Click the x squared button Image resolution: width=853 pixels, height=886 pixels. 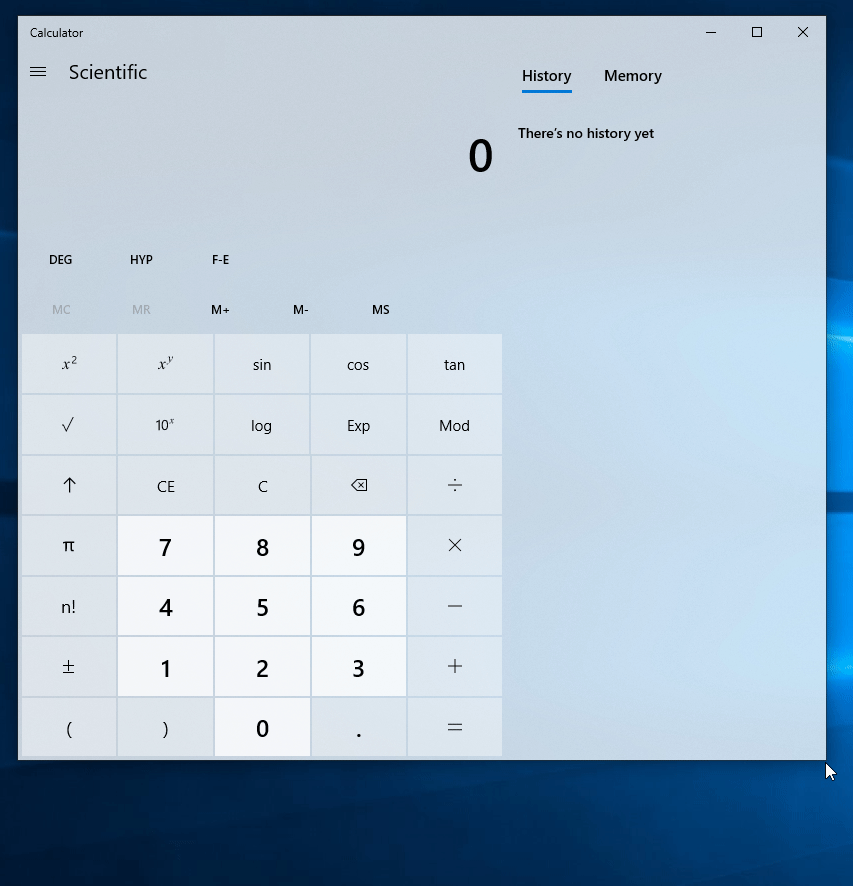(x=69, y=364)
